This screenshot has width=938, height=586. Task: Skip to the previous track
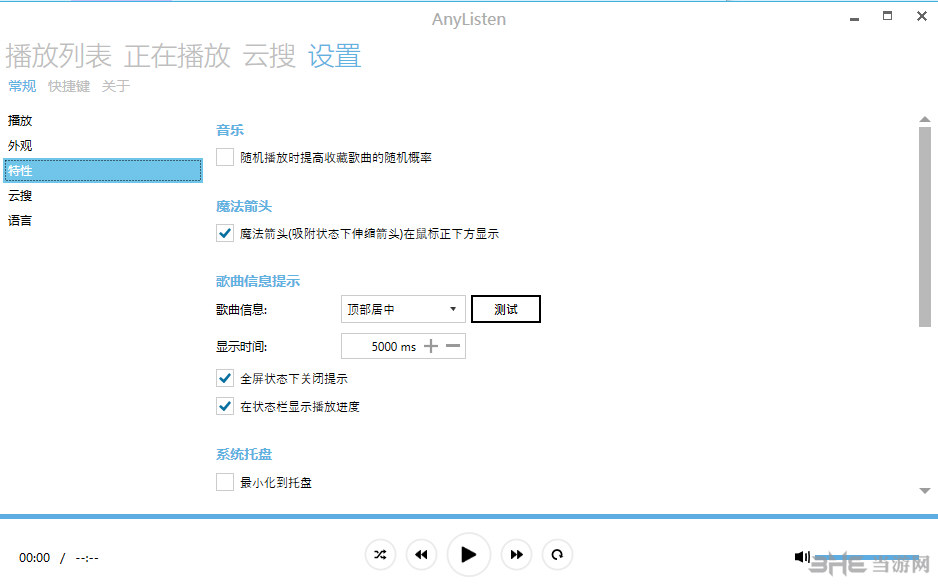coord(421,555)
